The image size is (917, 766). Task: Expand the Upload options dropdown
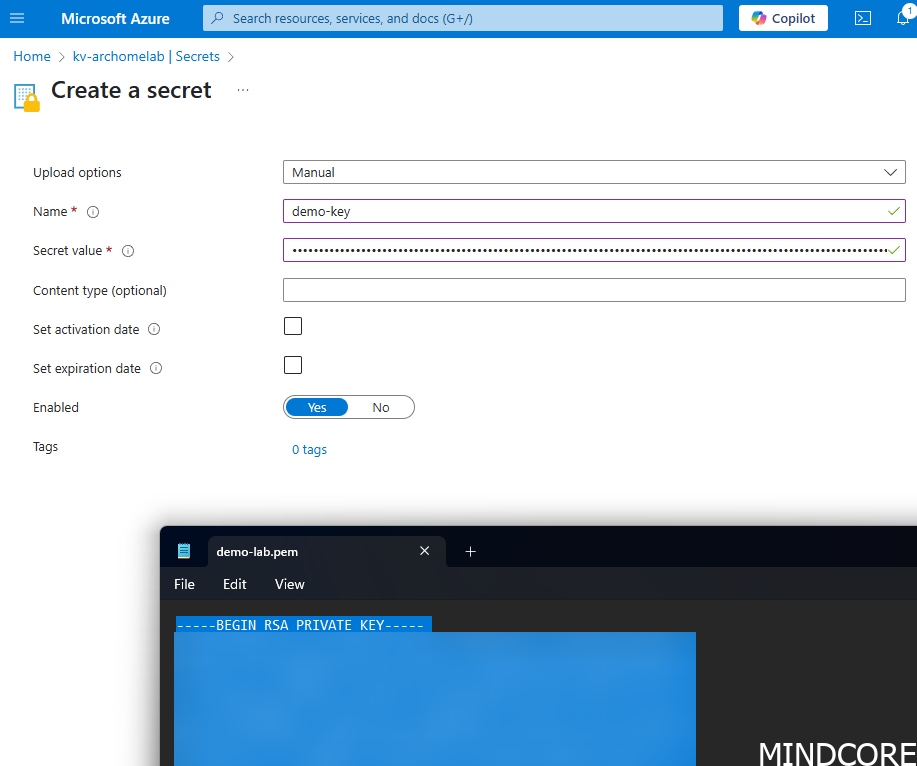tap(594, 172)
